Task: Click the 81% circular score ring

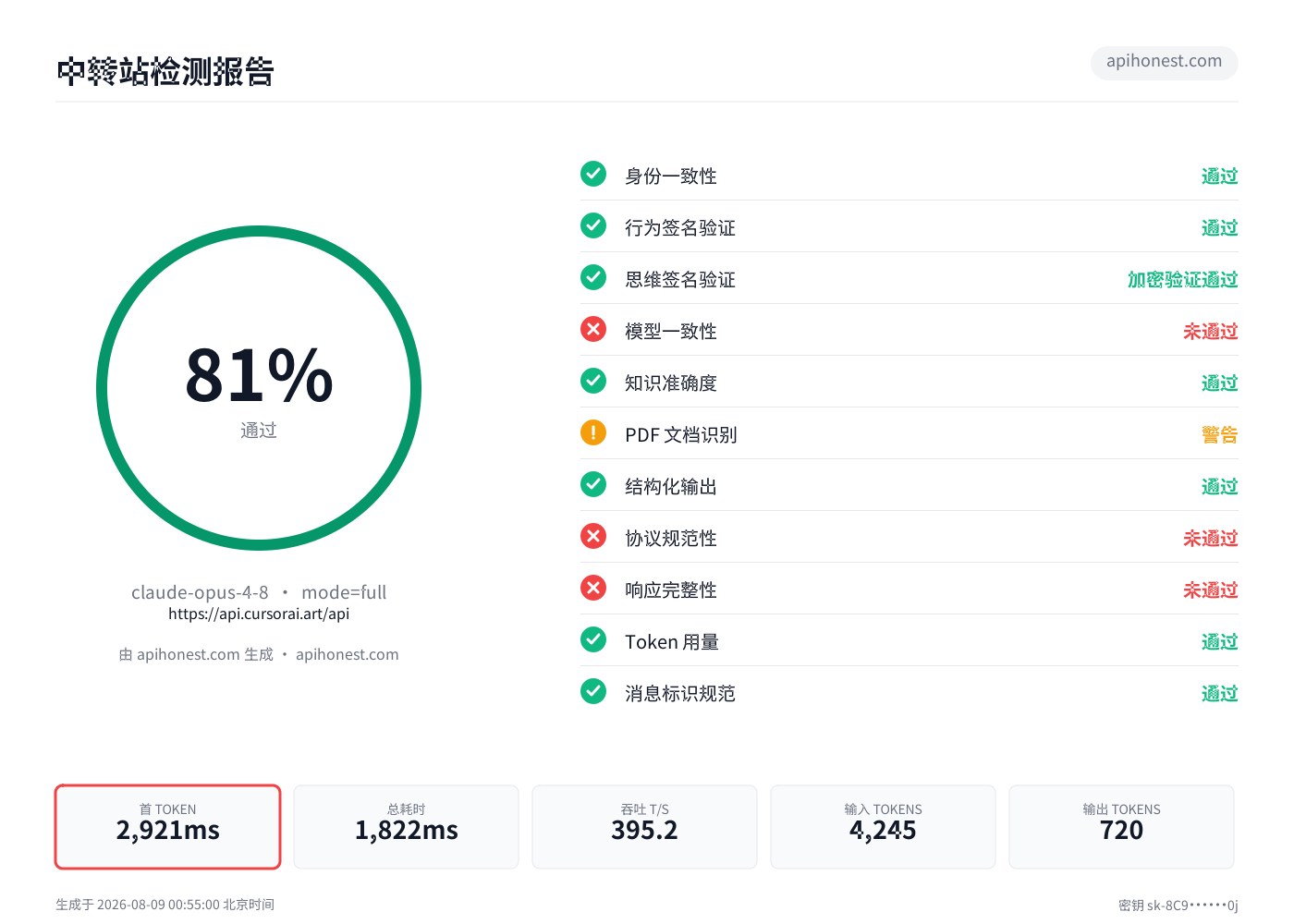Action: pyautogui.click(x=259, y=388)
